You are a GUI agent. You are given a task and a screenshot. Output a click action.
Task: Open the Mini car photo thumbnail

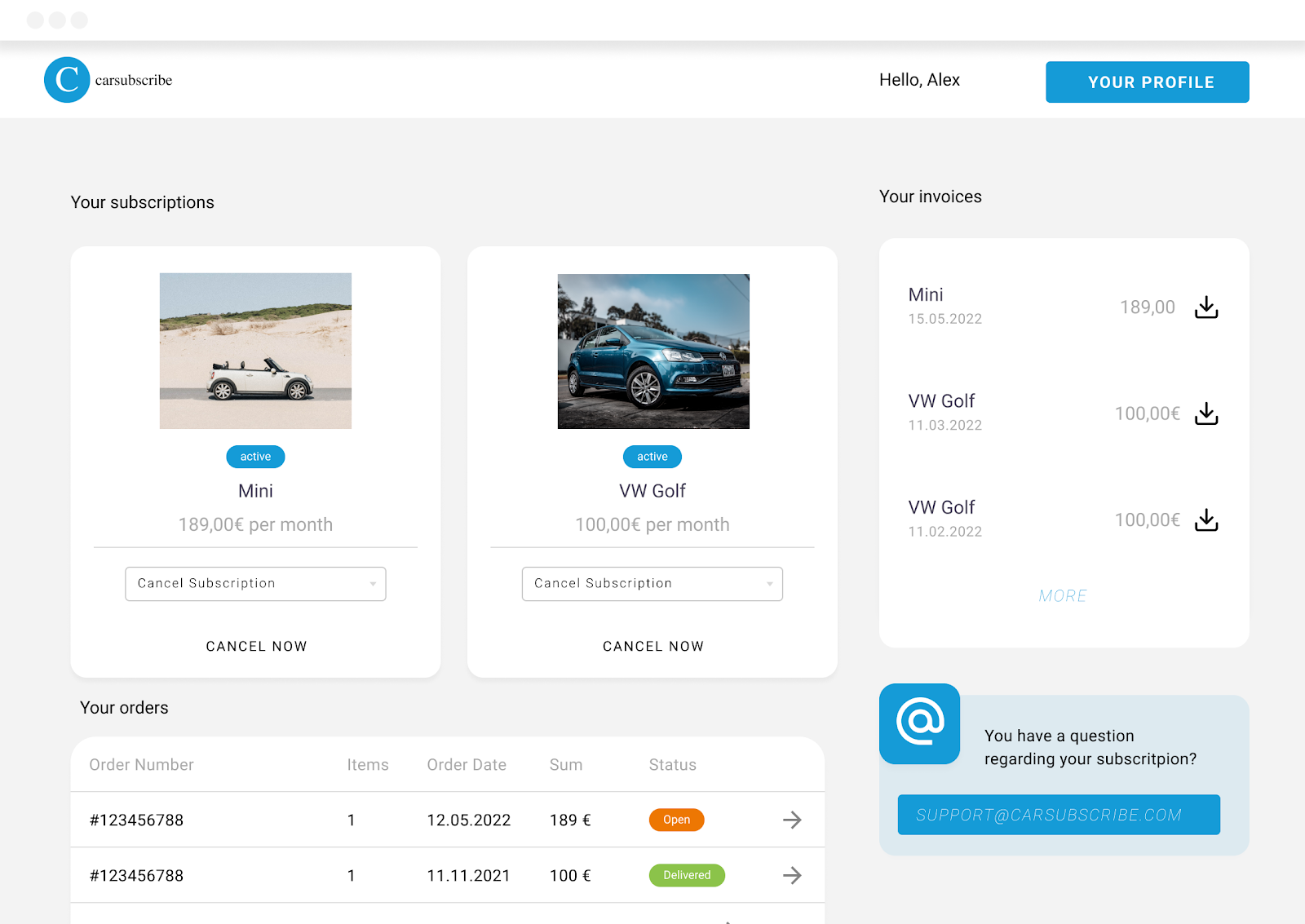tap(255, 351)
